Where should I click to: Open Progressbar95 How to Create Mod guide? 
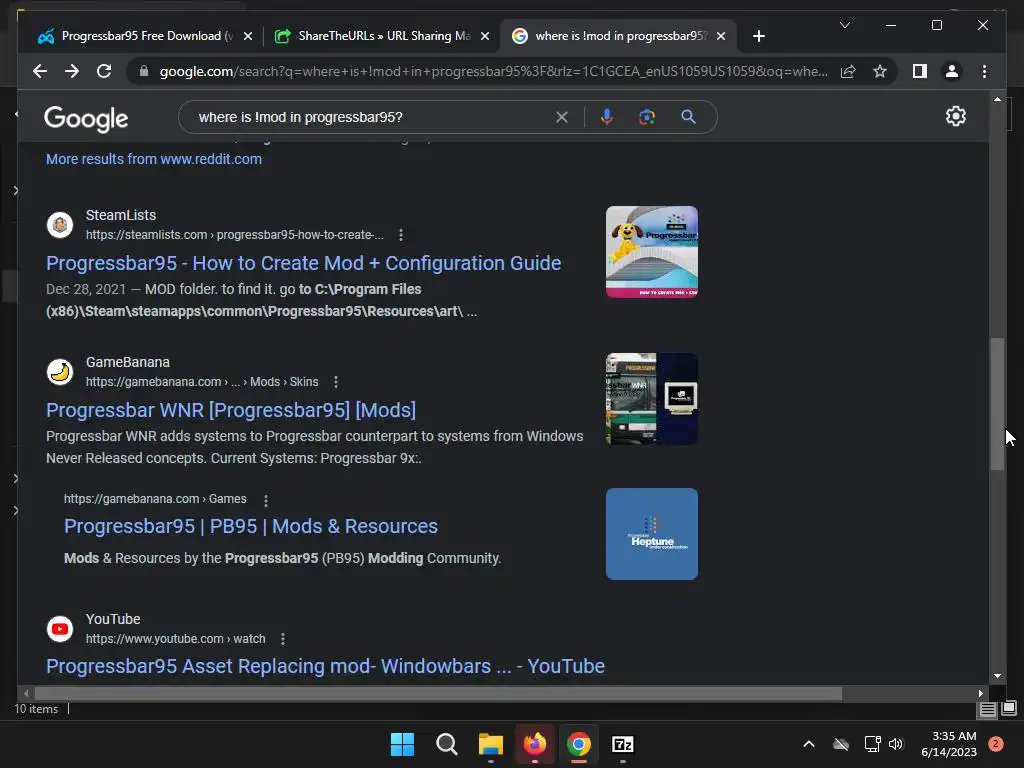(304, 263)
